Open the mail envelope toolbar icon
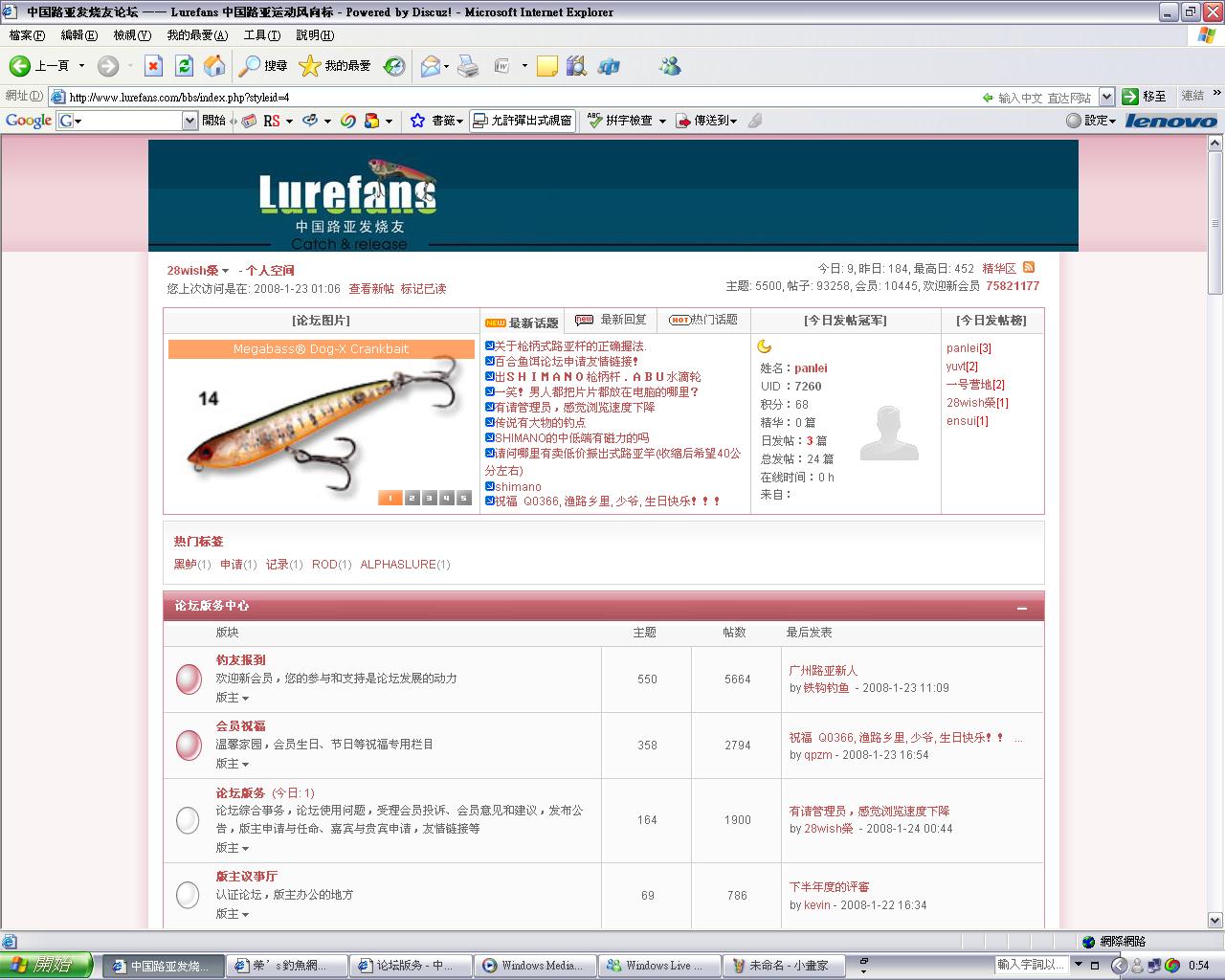The image size is (1225, 980). 431,66
